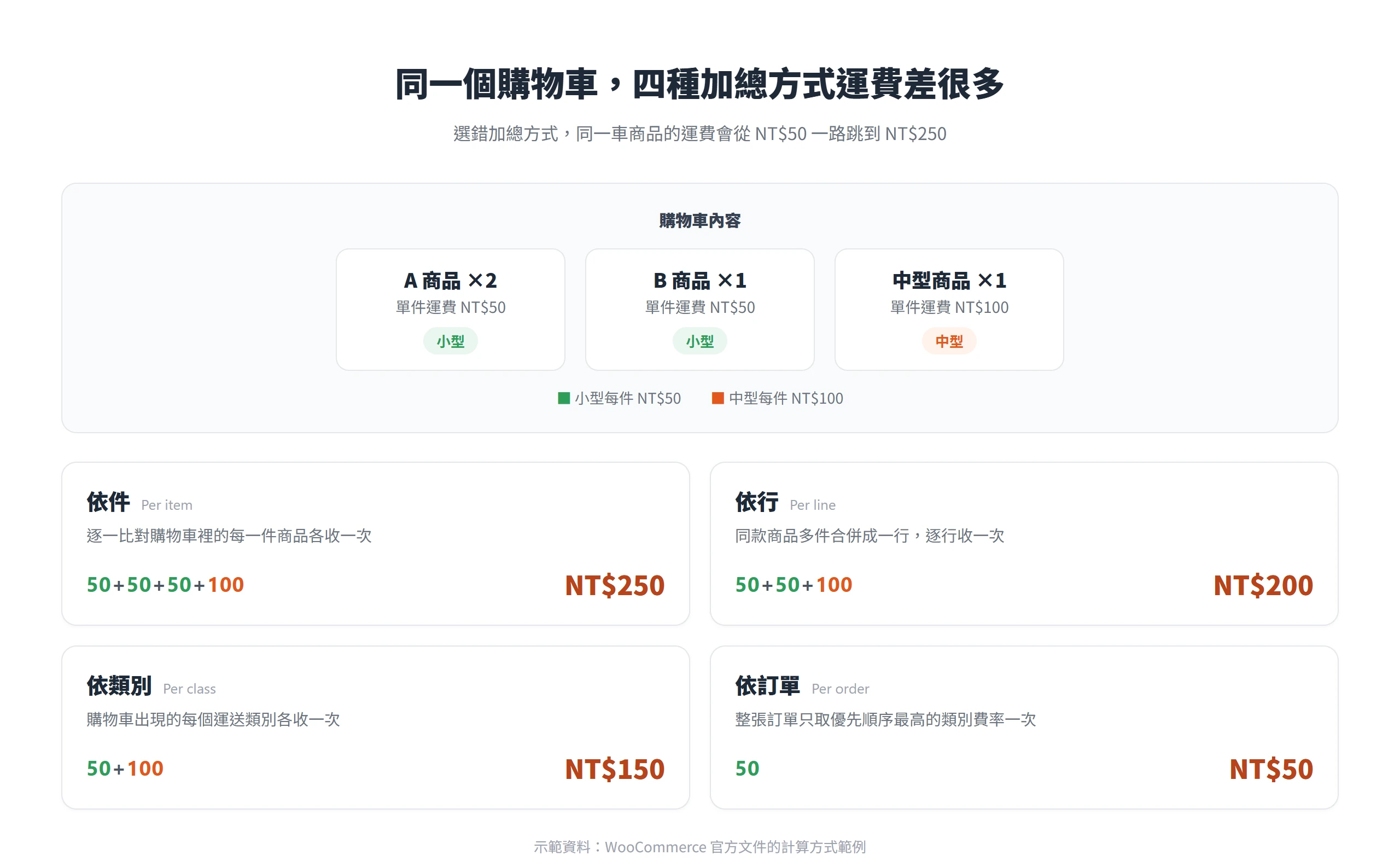Click the 依件 card heading
Image resolution: width=1400 pixels, height=867 pixels.
point(108,502)
